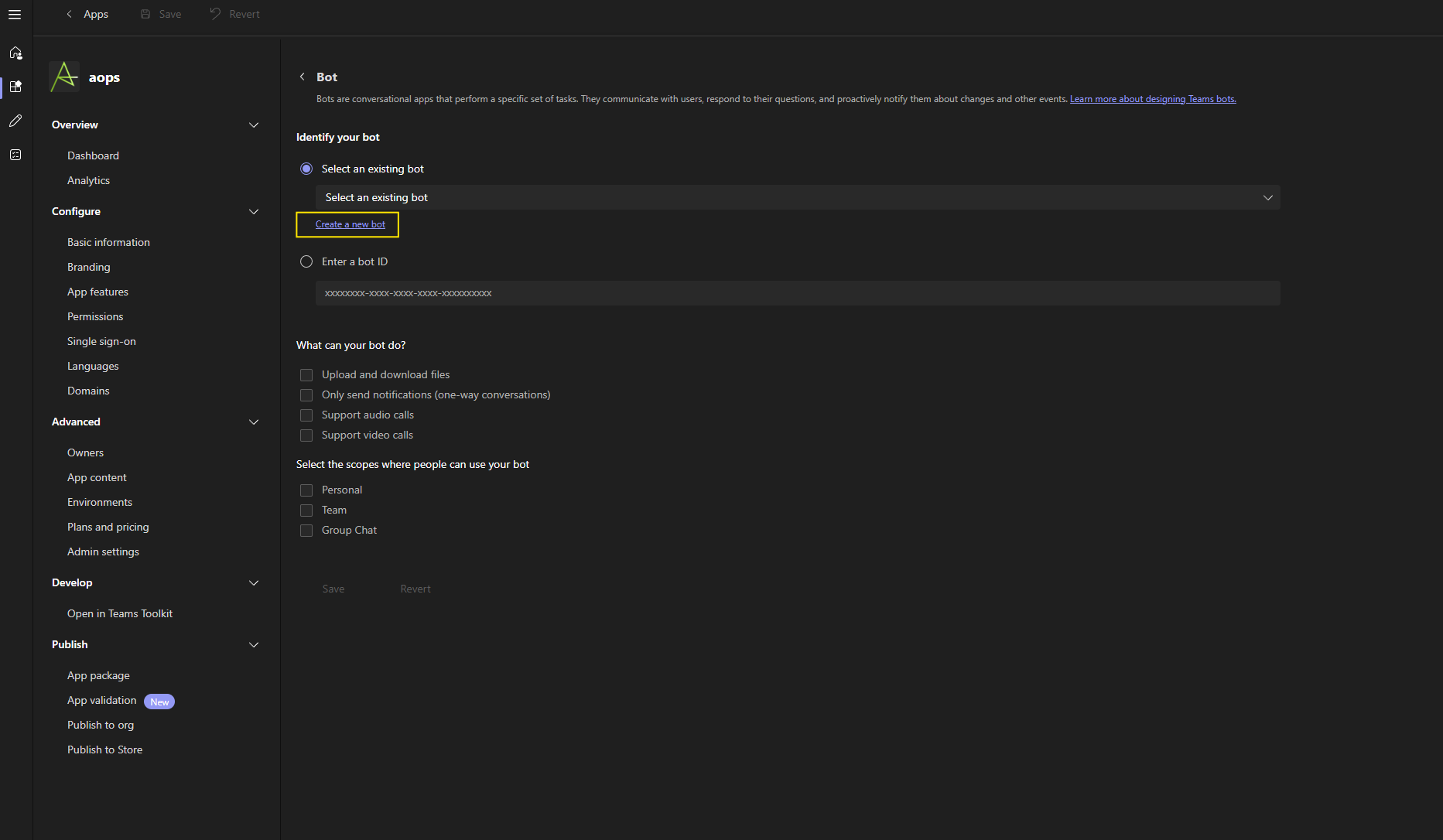The width and height of the screenshot is (1443, 840).
Task: Open Plans and pricing page
Action: tap(108, 527)
